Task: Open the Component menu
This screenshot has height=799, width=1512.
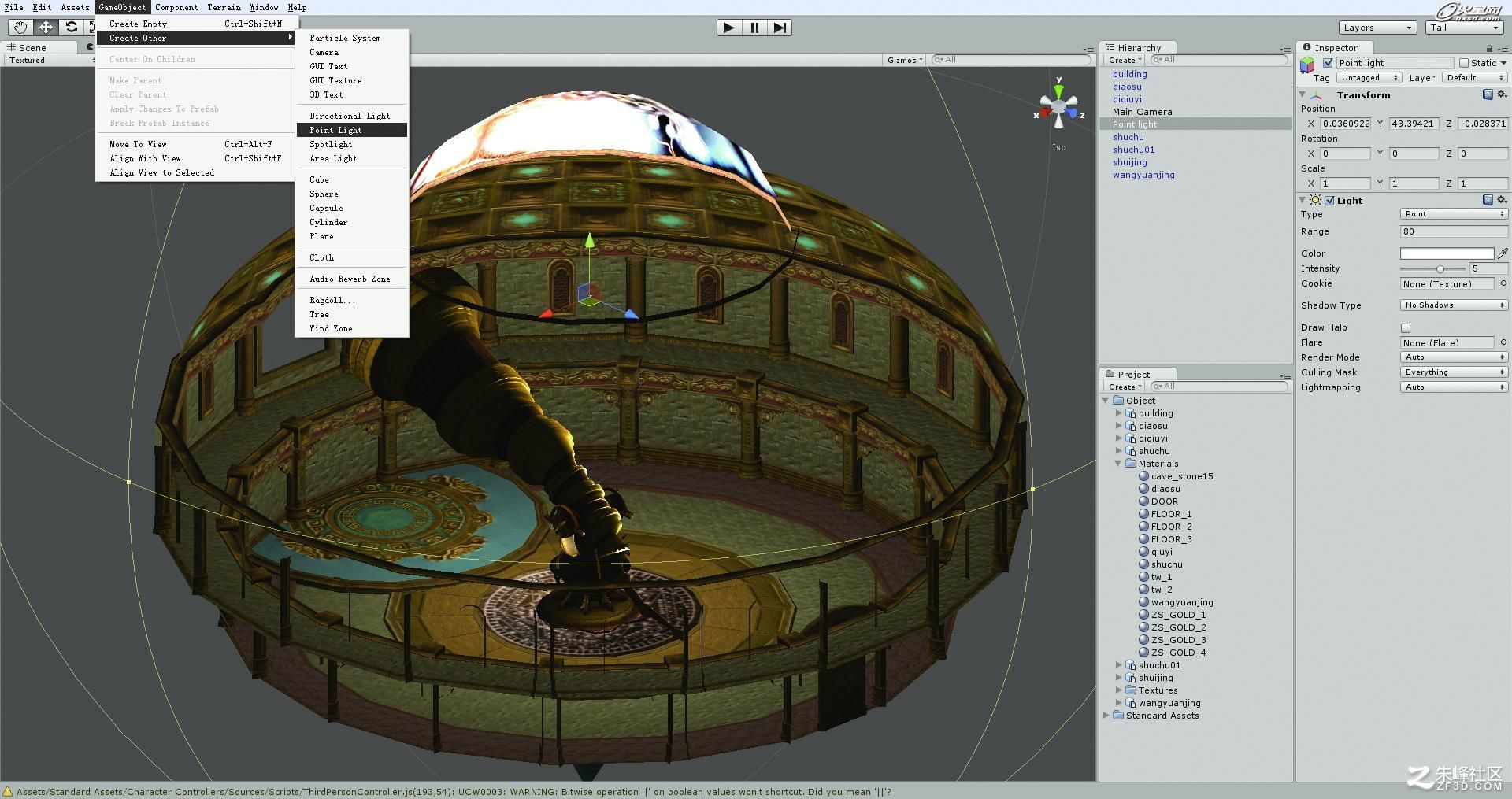Action: (x=176, y=7)
